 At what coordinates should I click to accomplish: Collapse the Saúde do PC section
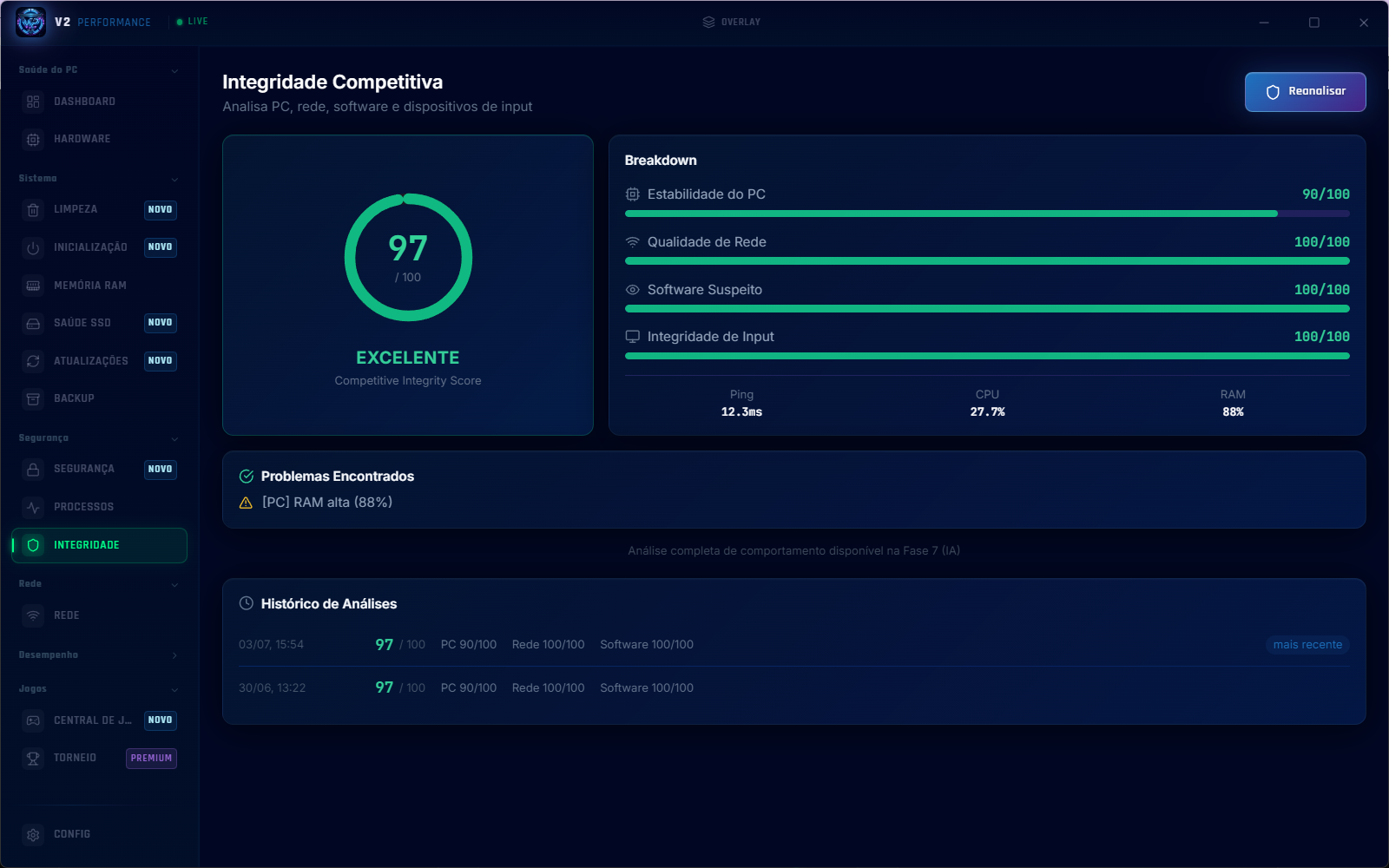point(174,70)
